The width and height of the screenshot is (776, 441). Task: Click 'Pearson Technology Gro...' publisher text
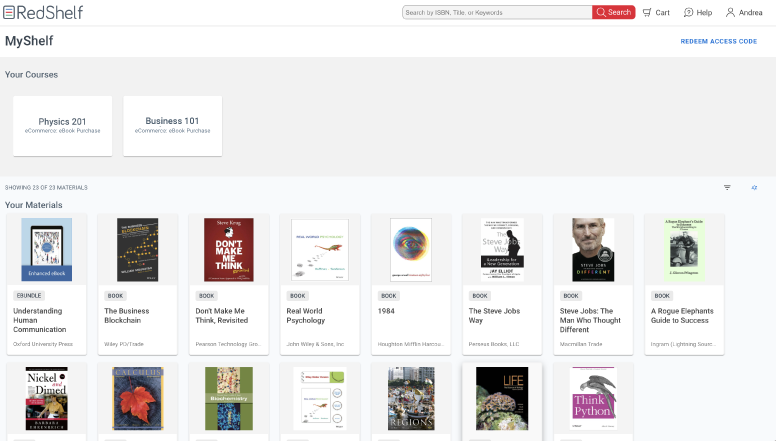tap(228, 344)
